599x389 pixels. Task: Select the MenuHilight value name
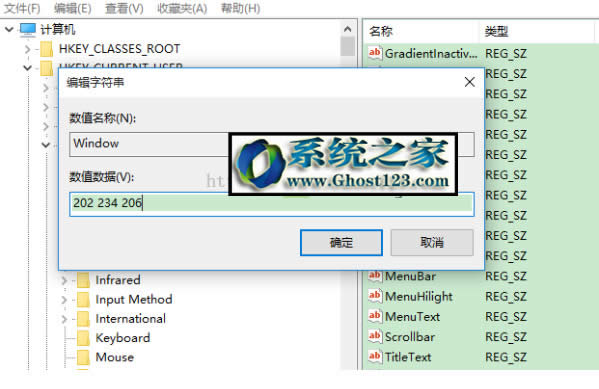point(419,297)
